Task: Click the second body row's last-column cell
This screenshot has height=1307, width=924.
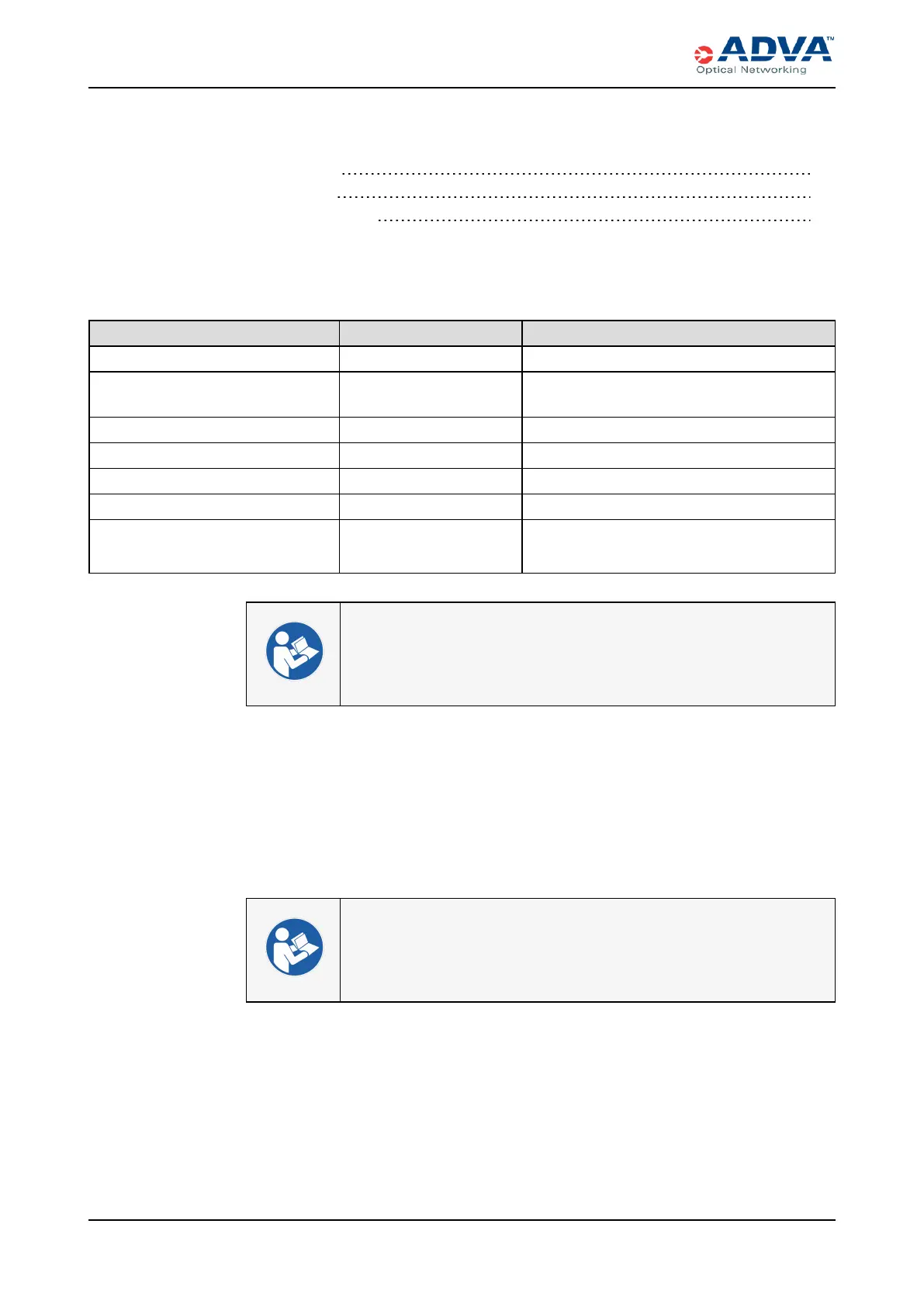Action: [678, 394]
